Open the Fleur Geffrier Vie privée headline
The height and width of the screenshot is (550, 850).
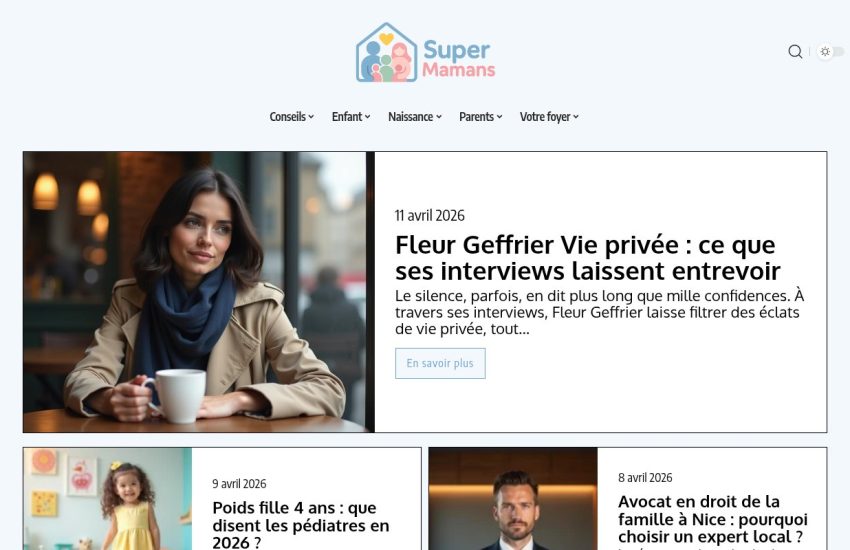click(588, 258)
